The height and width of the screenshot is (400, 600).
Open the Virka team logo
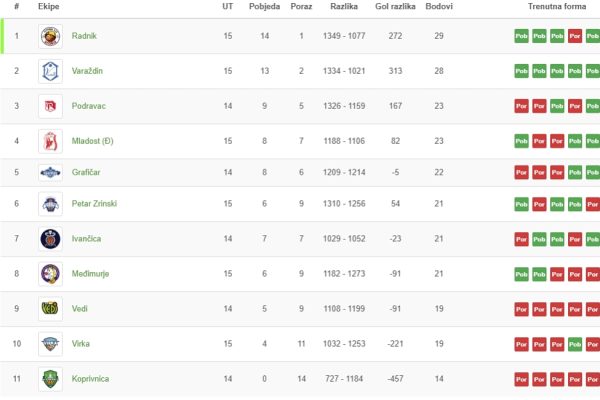click(x=51, y=344)
